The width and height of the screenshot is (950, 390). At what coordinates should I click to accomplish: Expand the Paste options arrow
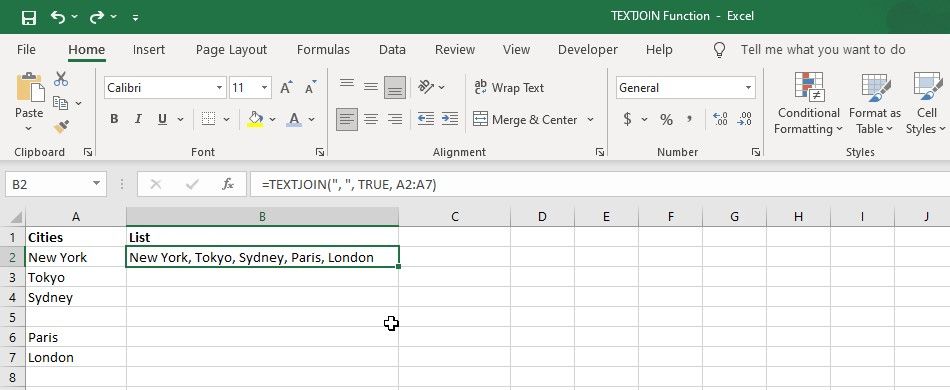pyautogui.click(x=28, y=128)
